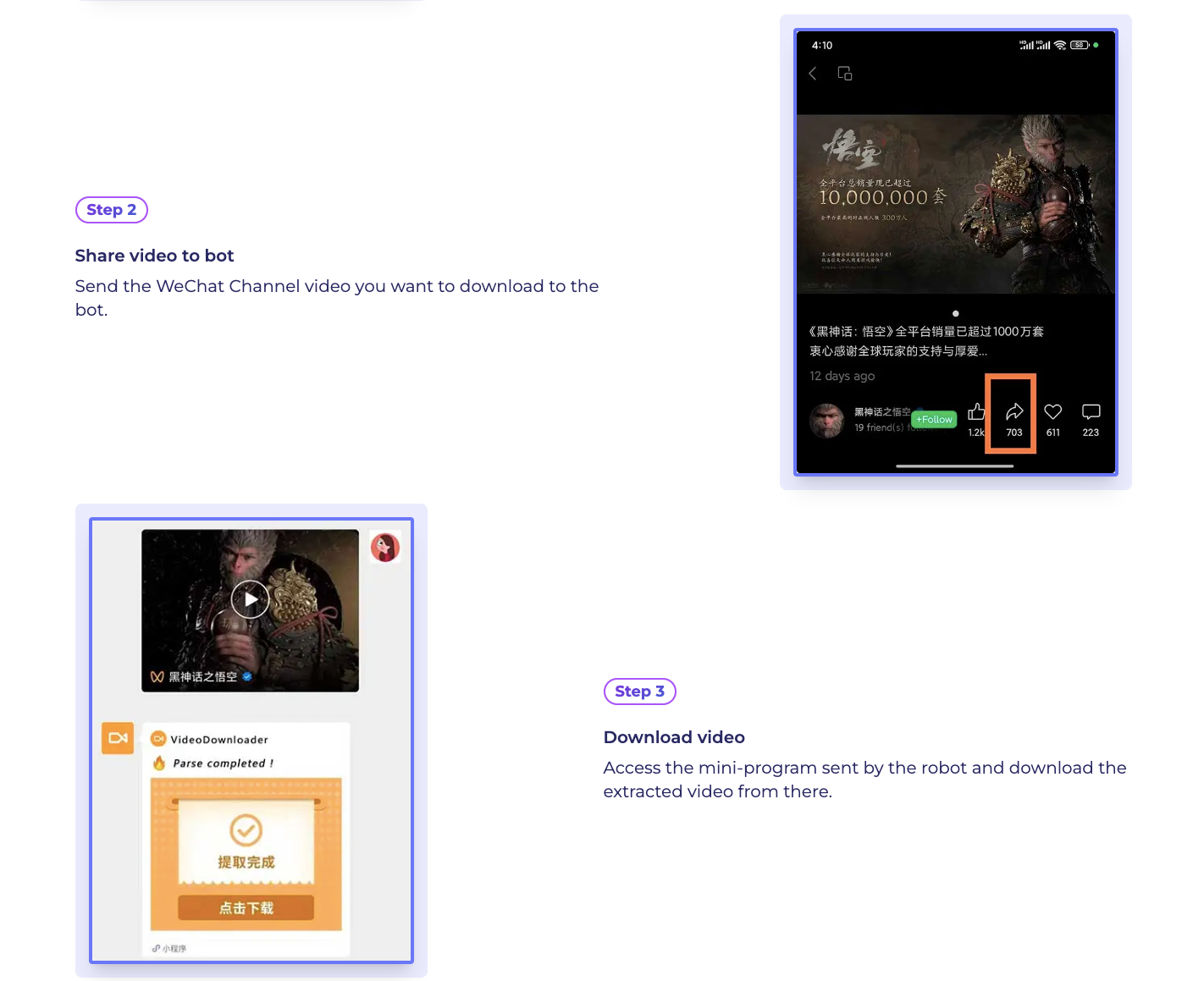The width and height of the screenshot is (1204, 981).
Task: Click the Channels logo beside 黑神话之悟空
Action: tap(157, 677)
